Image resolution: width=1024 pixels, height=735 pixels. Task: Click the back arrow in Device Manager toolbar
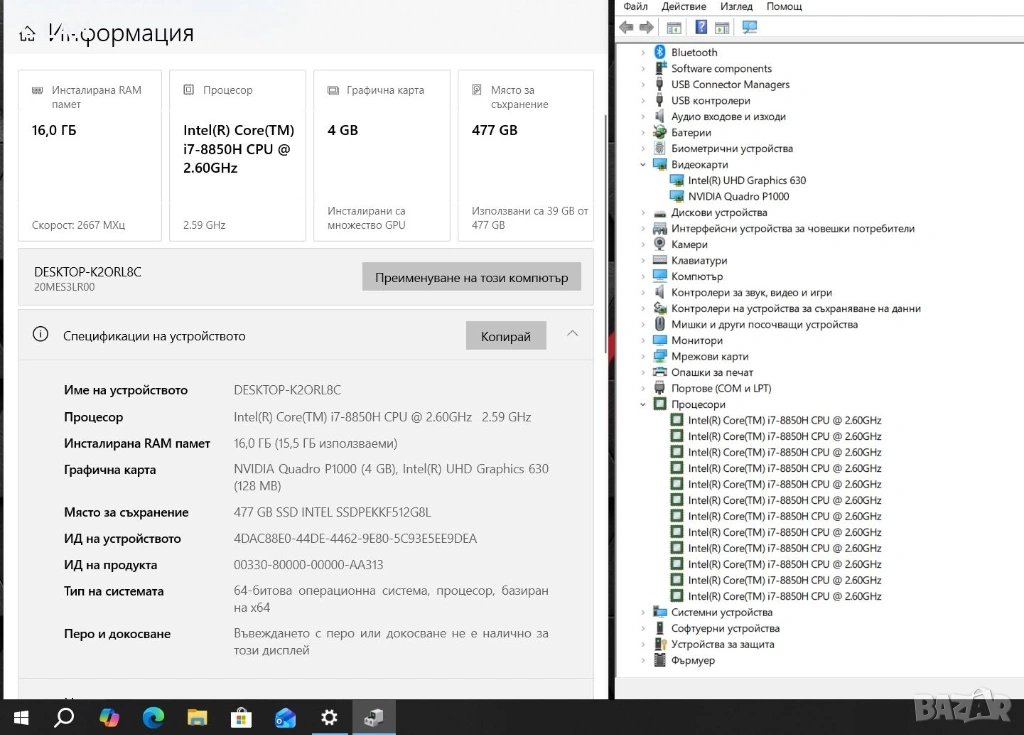point(627,27)
